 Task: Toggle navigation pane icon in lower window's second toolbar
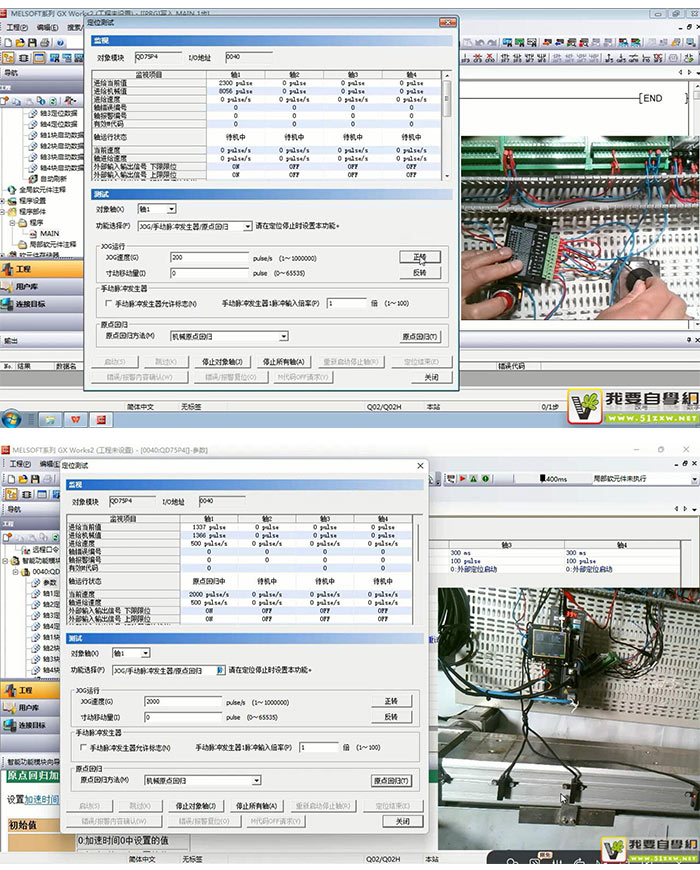pos(11,494)
